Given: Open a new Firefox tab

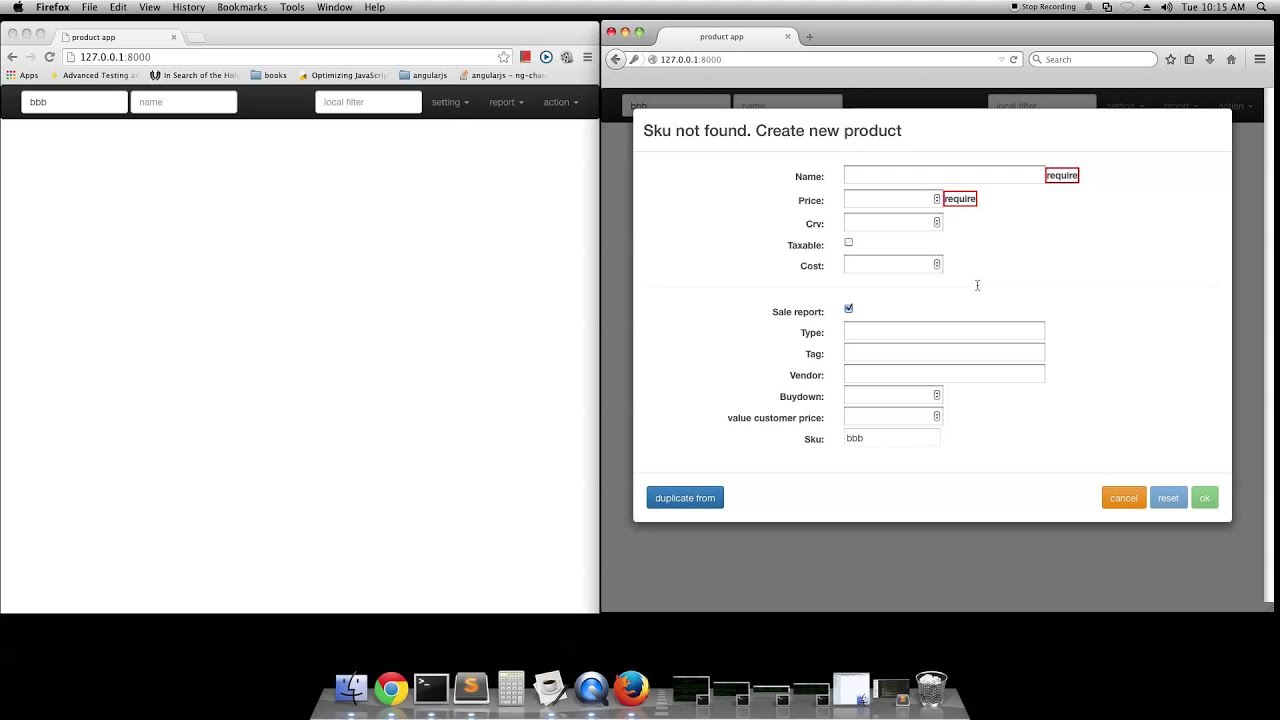Looking at the screenshot, I should tap(809, 37).
